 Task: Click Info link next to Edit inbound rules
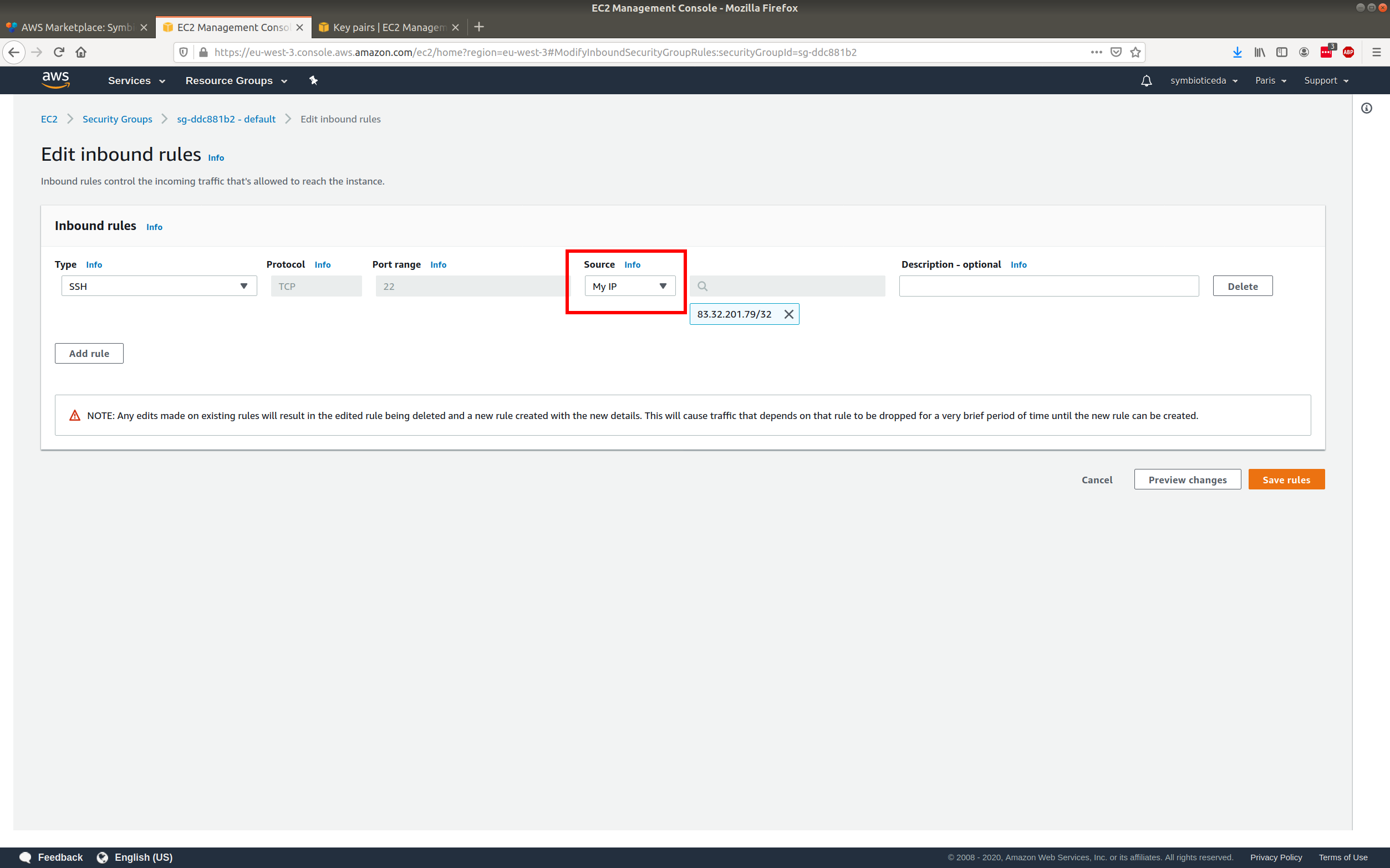(x=216, y=158)
